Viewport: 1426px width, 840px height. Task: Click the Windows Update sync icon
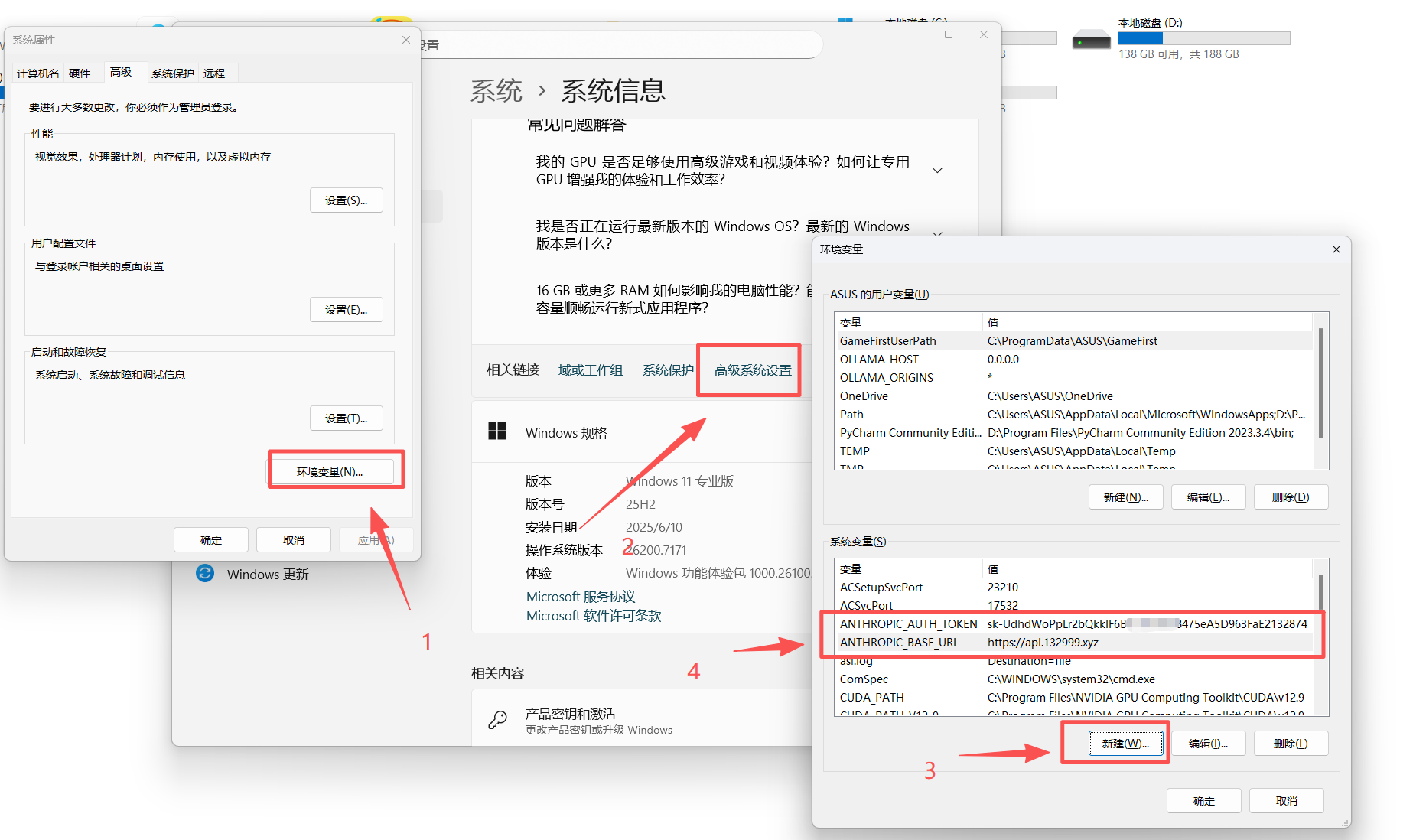[x=205, y=573]
